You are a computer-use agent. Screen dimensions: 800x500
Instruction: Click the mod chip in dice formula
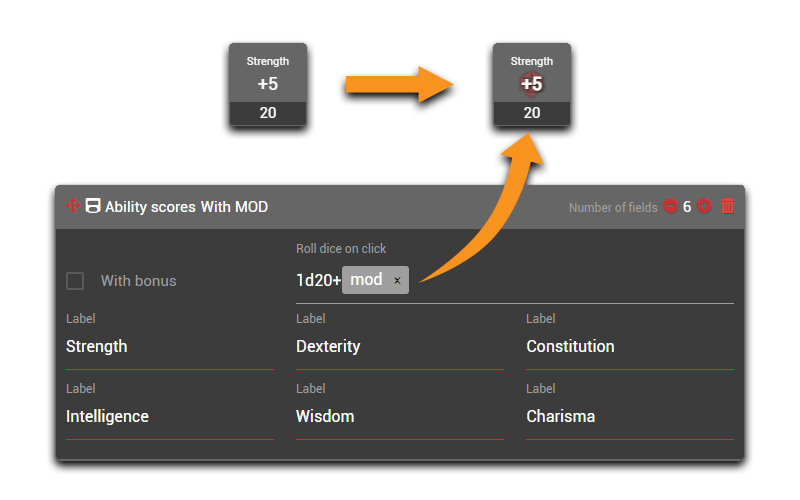[366, 280]
